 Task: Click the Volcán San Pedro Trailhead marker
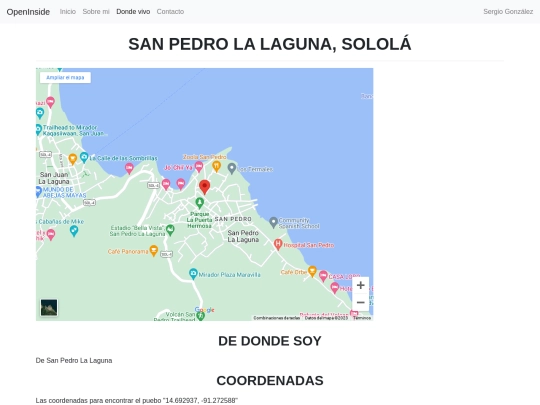tap(200, 315)
